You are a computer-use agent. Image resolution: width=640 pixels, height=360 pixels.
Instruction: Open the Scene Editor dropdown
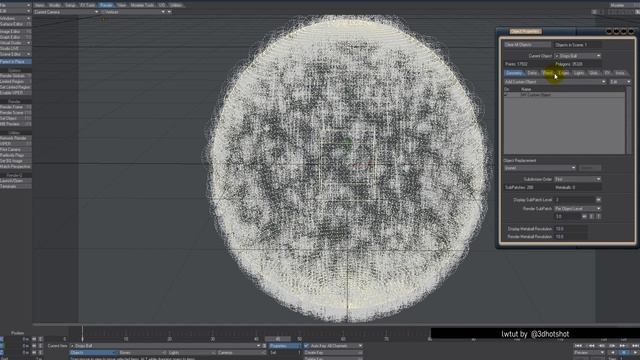16,54
